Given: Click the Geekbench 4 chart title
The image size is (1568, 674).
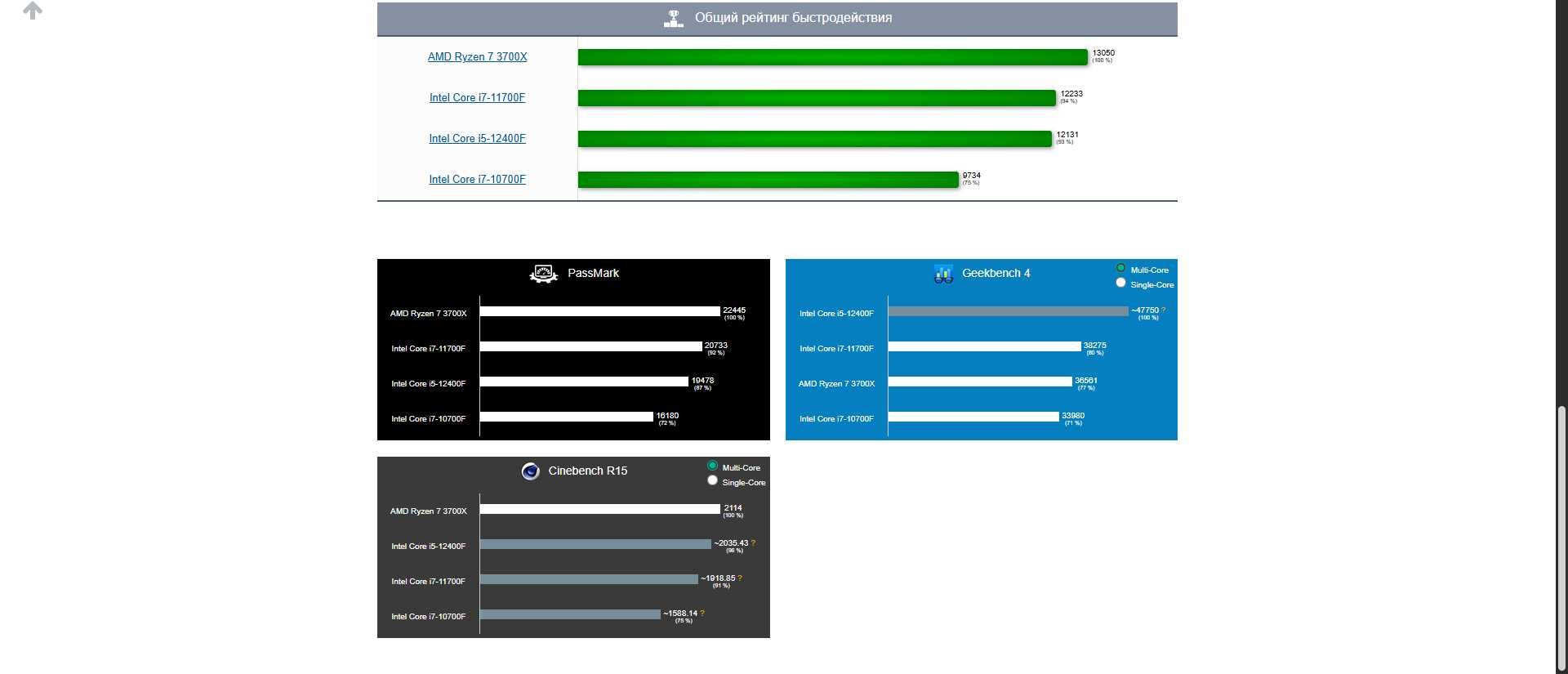Looking at the screenshot, I should (996, 274).
